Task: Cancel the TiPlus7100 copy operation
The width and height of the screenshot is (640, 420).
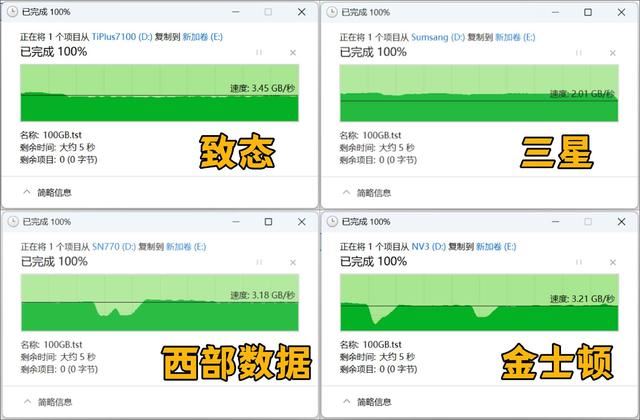Action: 293,52
